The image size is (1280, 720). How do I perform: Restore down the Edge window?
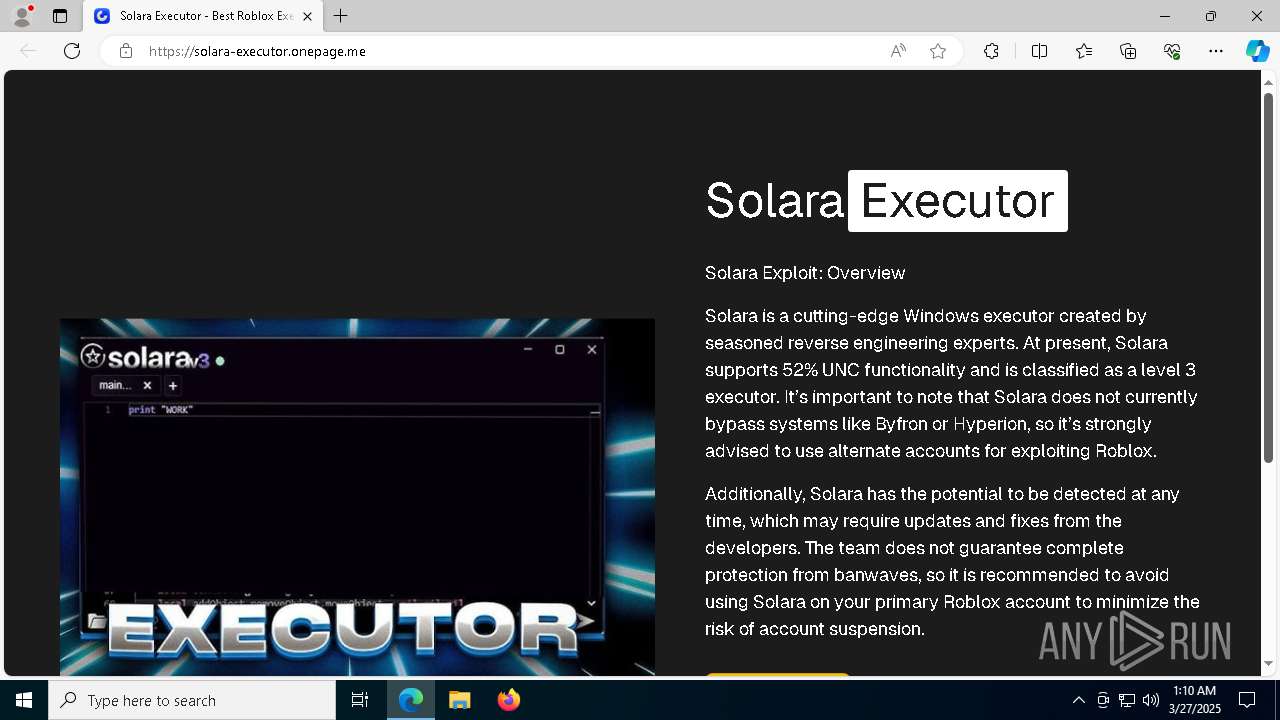(x=1211, y=16)
